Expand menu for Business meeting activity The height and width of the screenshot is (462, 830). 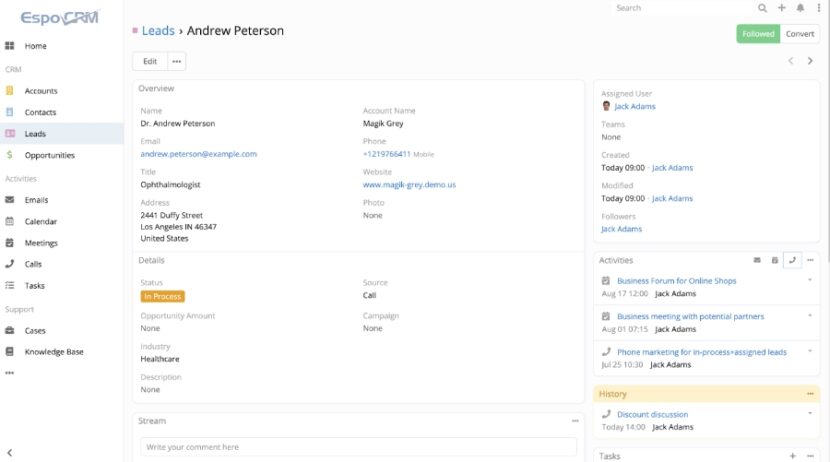[810, 315]
